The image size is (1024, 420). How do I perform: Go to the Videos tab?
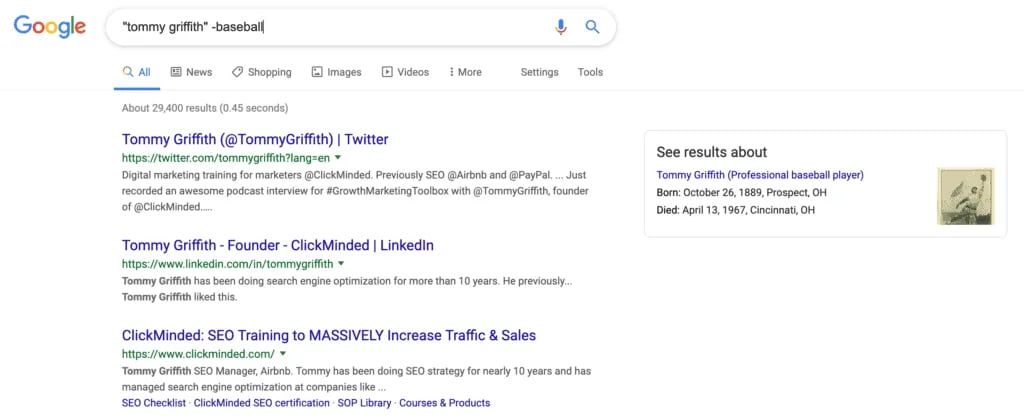(x=405, y=73)
